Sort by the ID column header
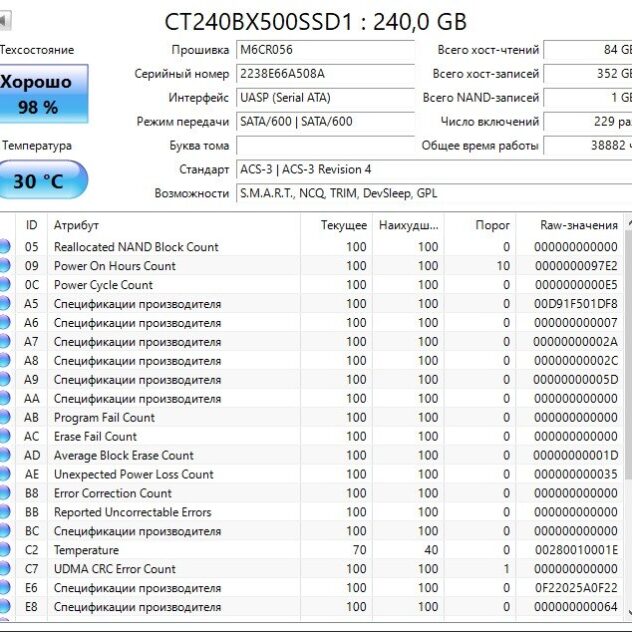 pos(31,225)
